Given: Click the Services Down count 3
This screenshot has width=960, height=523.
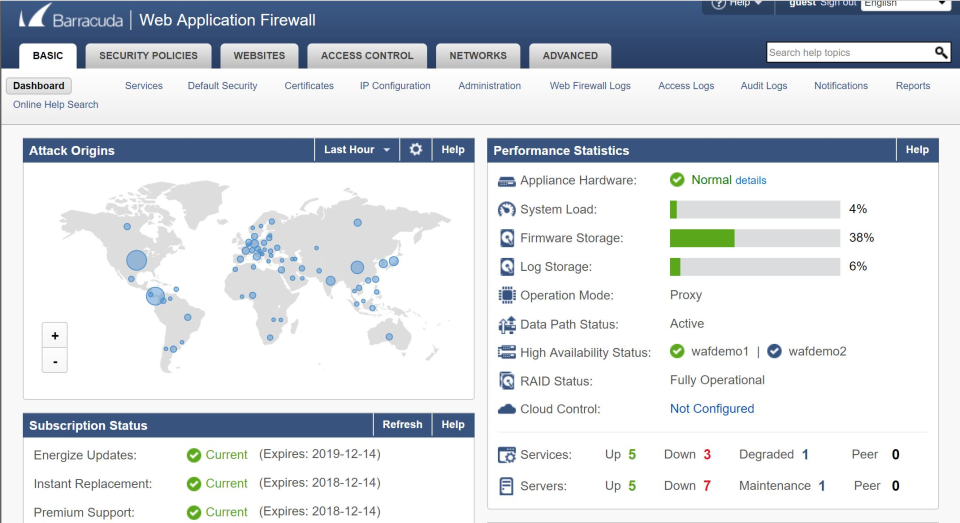Looking at the screenshot, I should tap(707, 454).
